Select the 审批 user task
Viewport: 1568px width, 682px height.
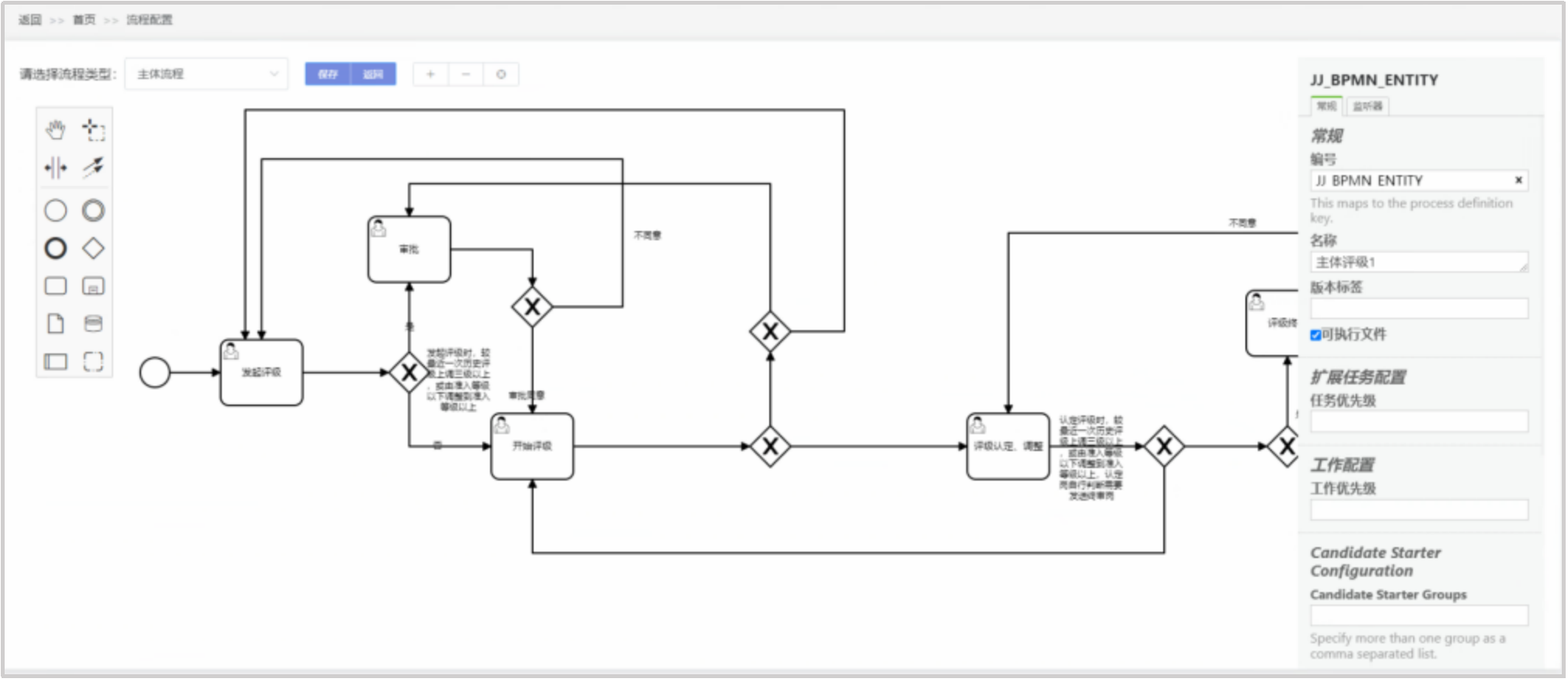pyautogui.click(x=409, y=250)
